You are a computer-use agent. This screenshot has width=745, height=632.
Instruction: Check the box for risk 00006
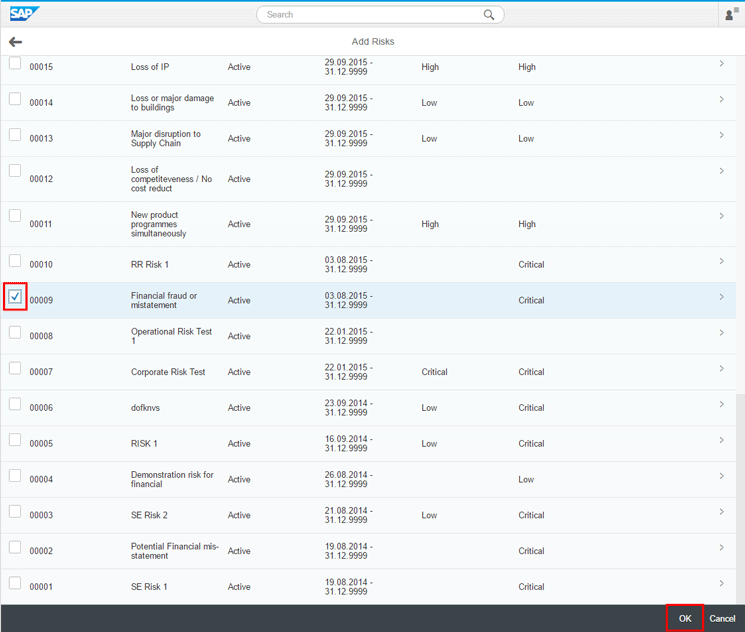click(x=15, y=404)
